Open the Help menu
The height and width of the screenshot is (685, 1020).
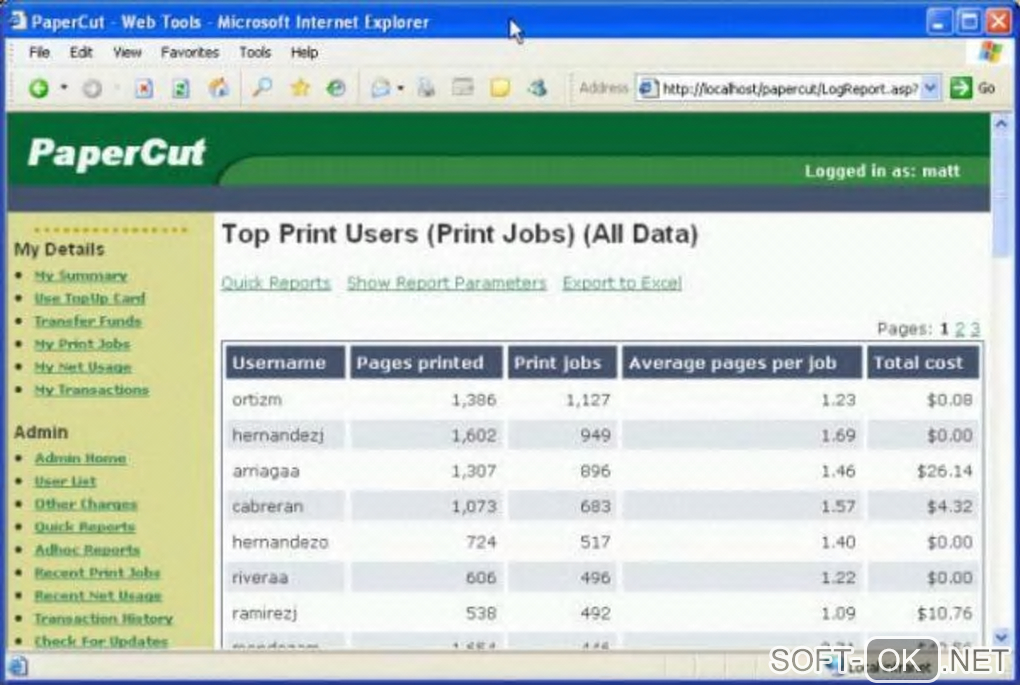[x=304, y=52]
